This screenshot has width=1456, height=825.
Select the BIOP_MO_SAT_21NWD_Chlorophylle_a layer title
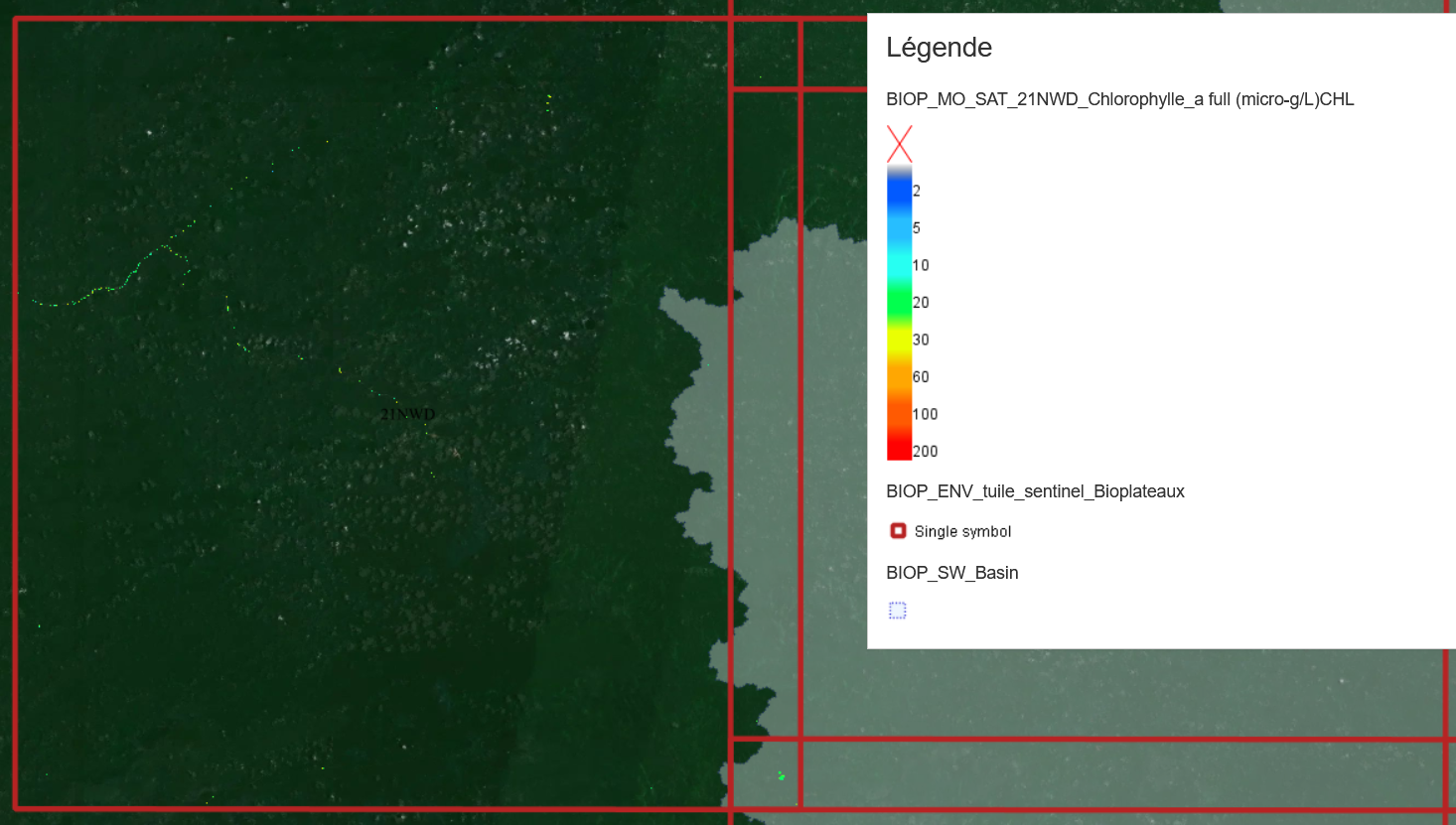point(1119,99)
